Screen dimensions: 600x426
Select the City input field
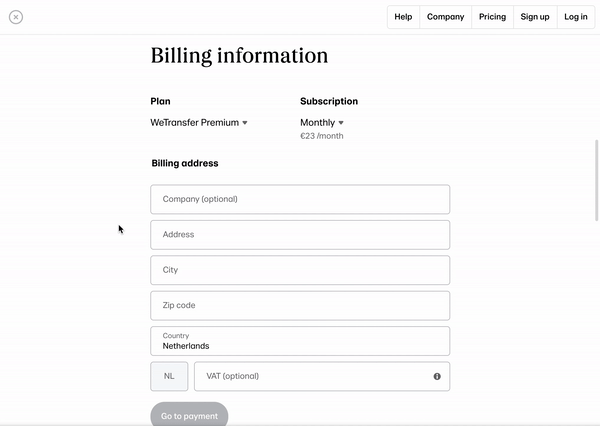300,270
